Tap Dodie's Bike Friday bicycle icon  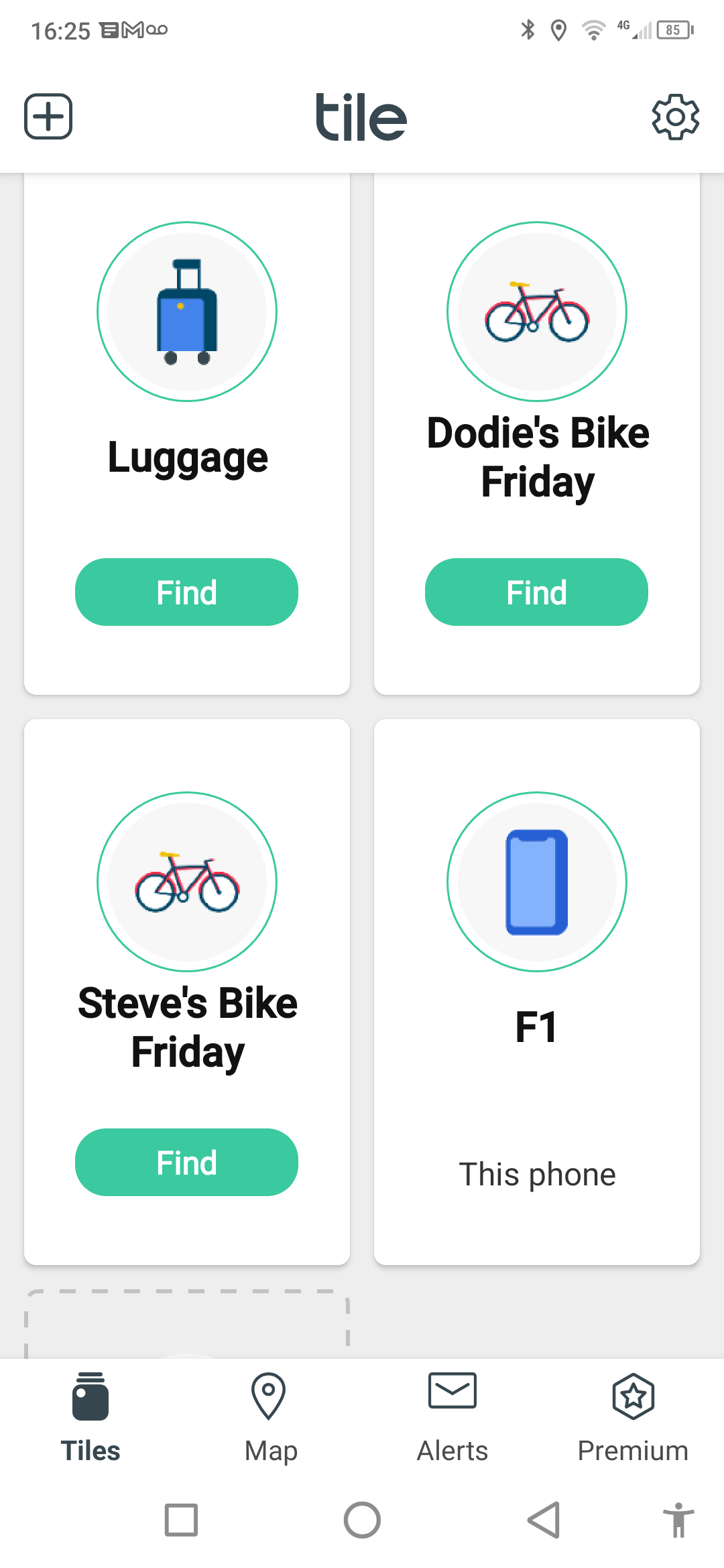click(x=537, y=312)
